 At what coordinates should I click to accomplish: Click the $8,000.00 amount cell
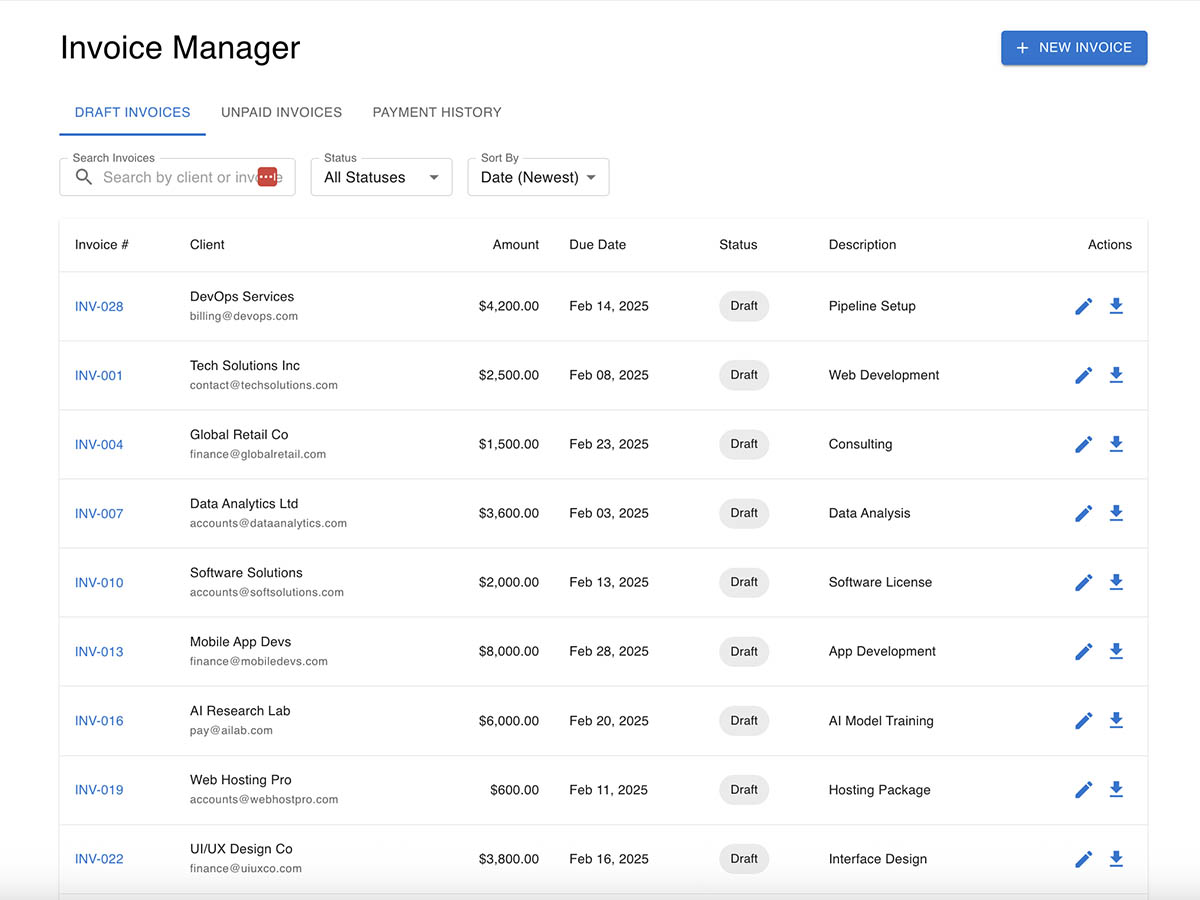point(509,651)
